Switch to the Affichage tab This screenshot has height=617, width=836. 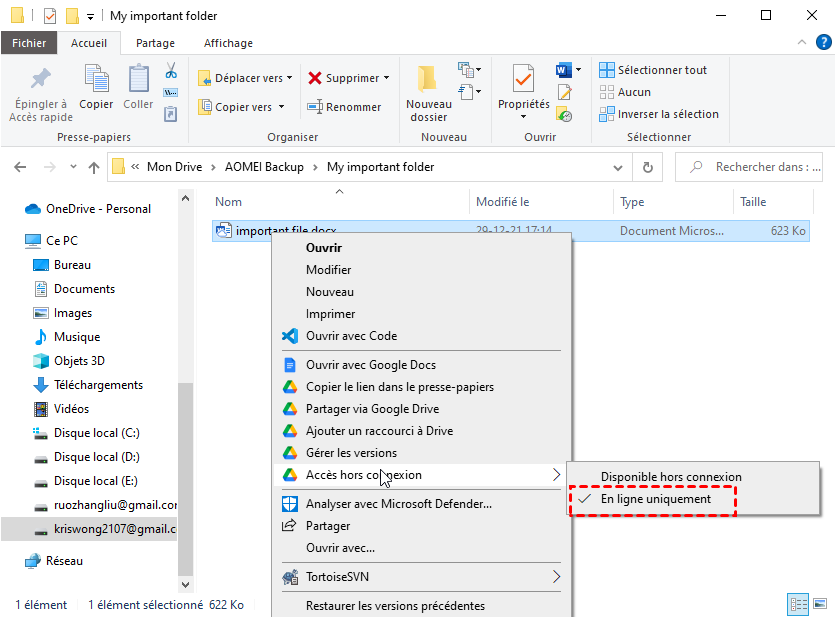point(228,43)
